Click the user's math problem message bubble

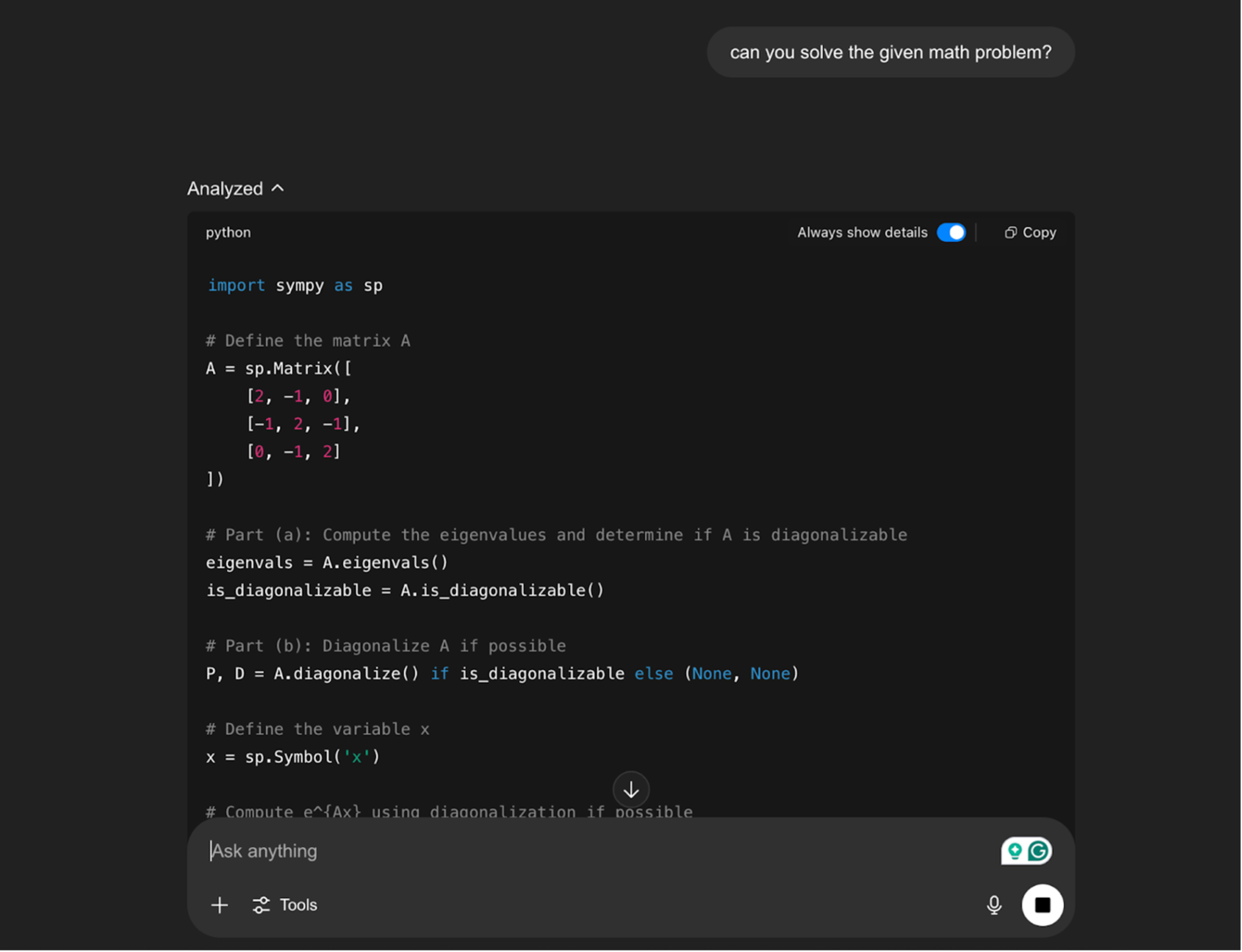click(890, 52)
